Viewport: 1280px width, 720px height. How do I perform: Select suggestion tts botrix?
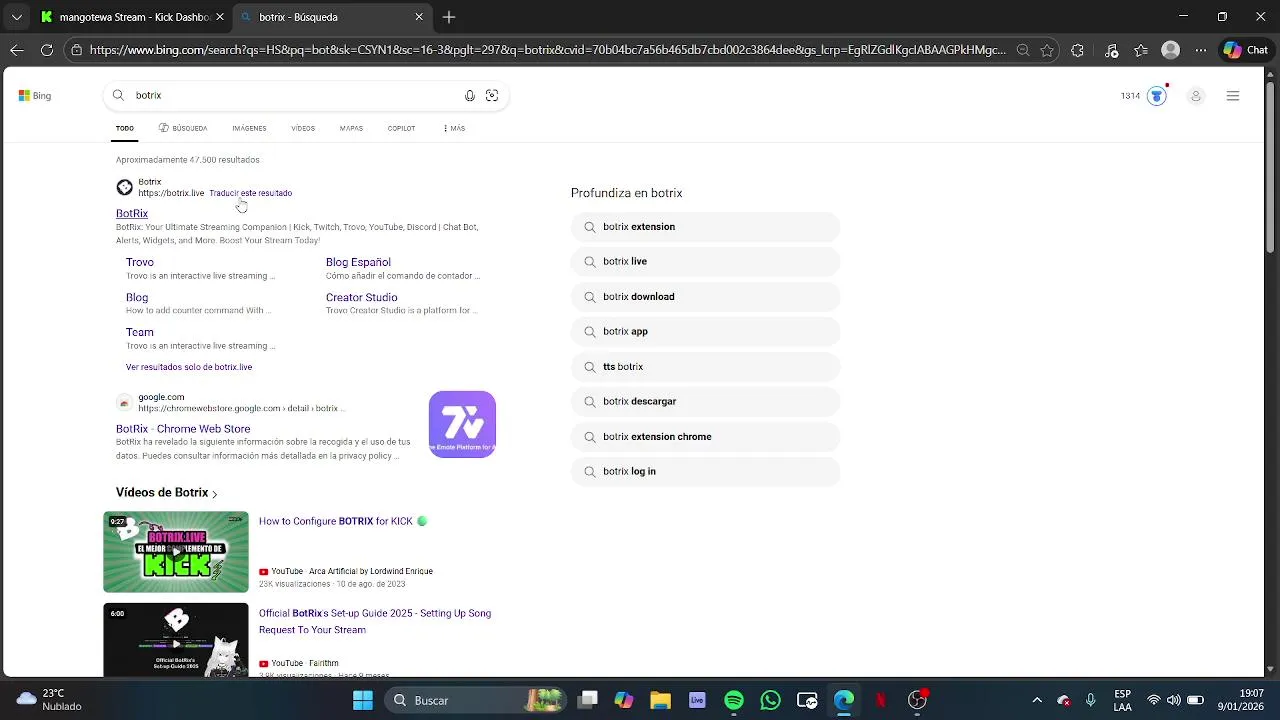(705, 367)
